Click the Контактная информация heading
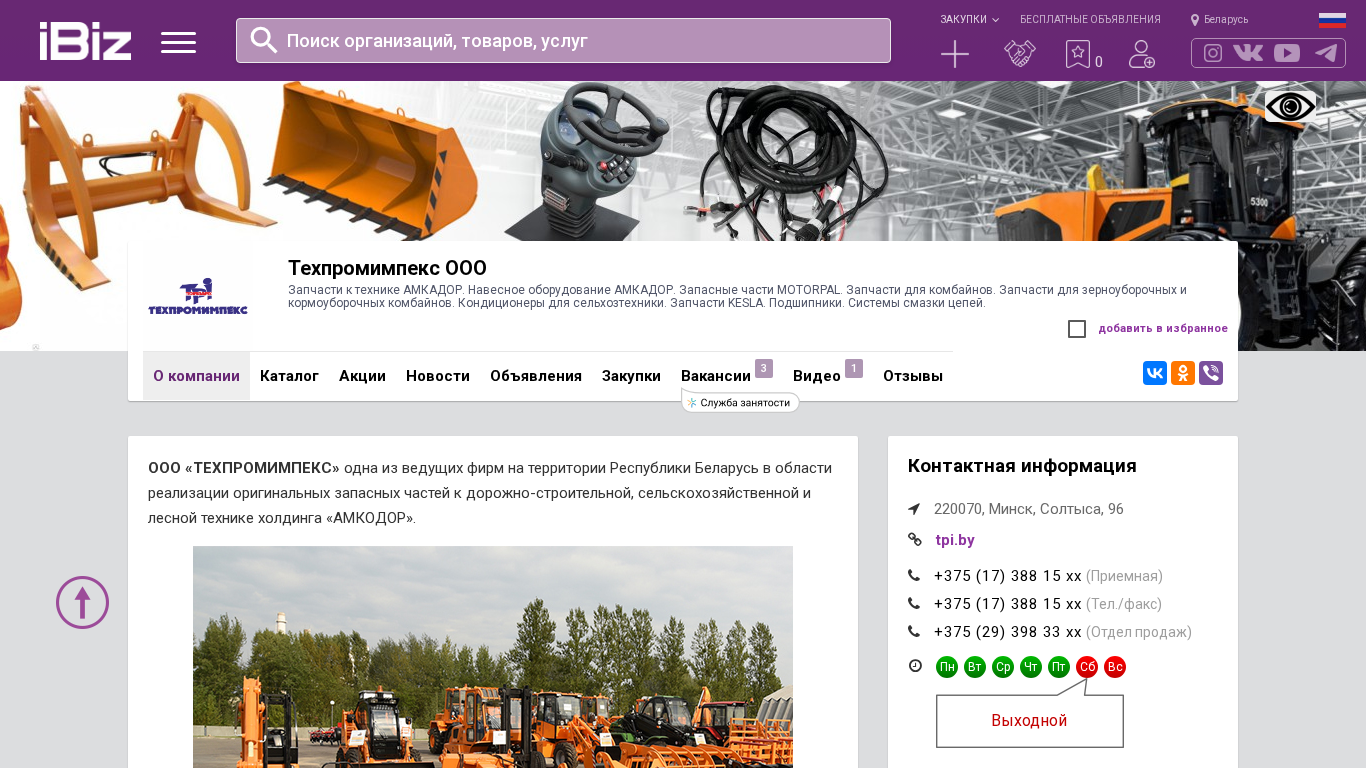The width and height of the screenshot is (1366, 768). pos(1022,466)
